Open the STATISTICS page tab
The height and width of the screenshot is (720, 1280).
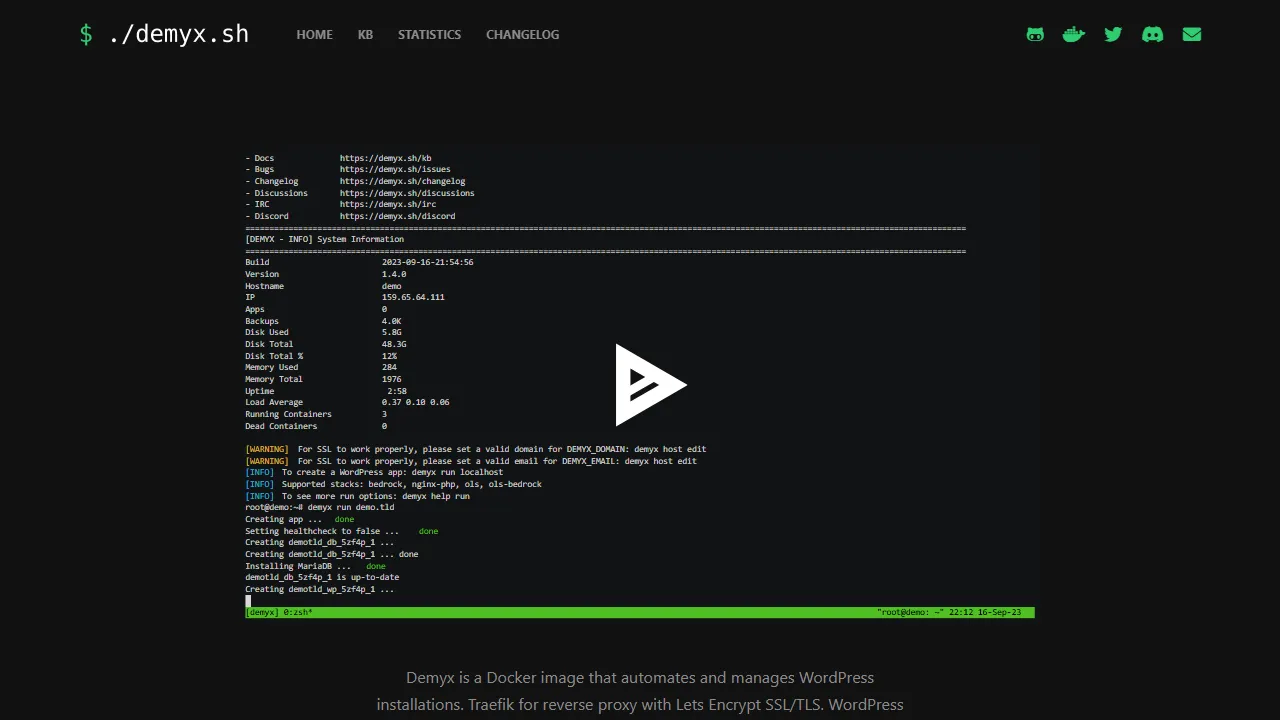pos(429,34)
